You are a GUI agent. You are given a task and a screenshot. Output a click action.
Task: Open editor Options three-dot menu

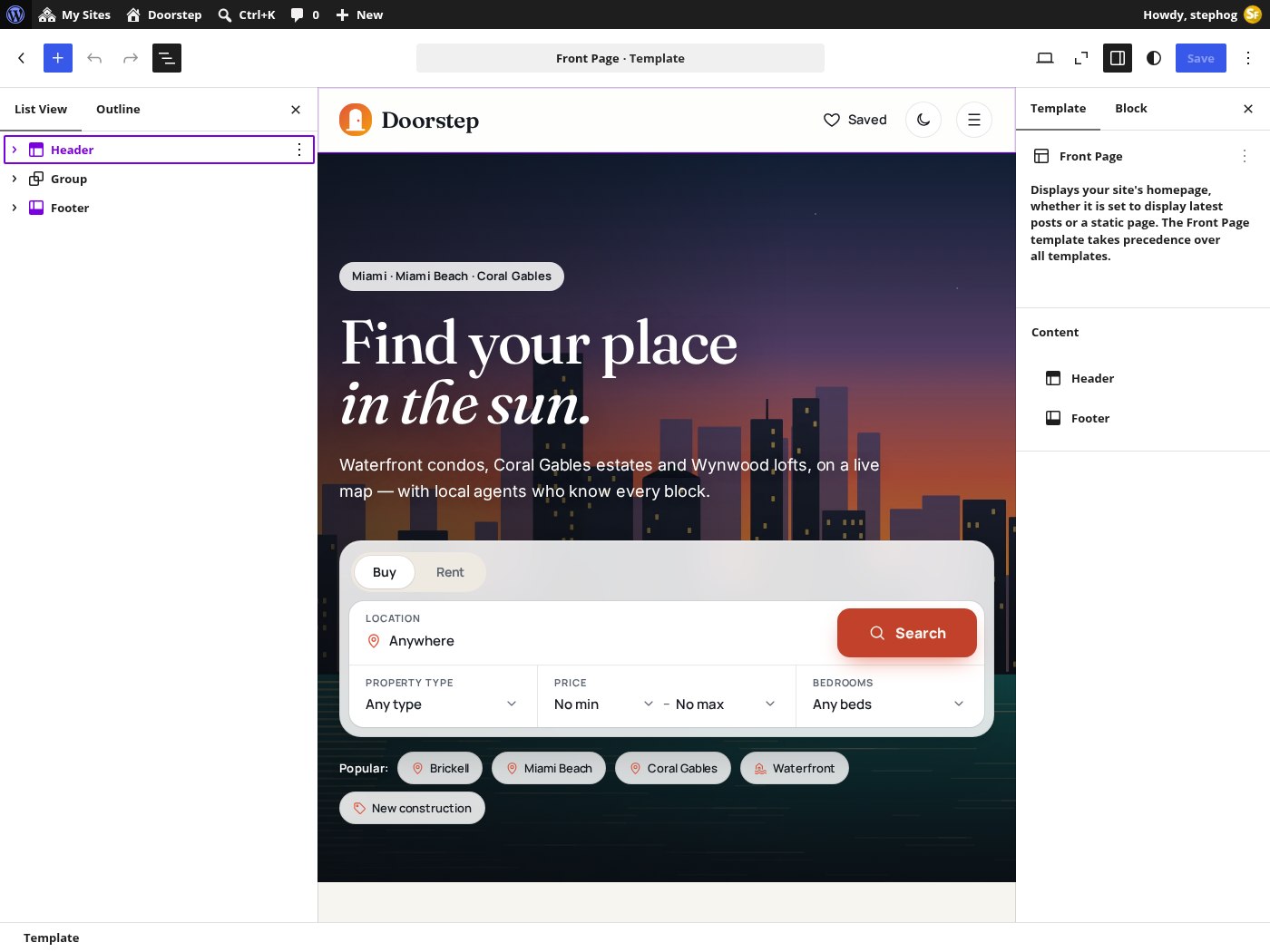click(x=1248, y=58)
